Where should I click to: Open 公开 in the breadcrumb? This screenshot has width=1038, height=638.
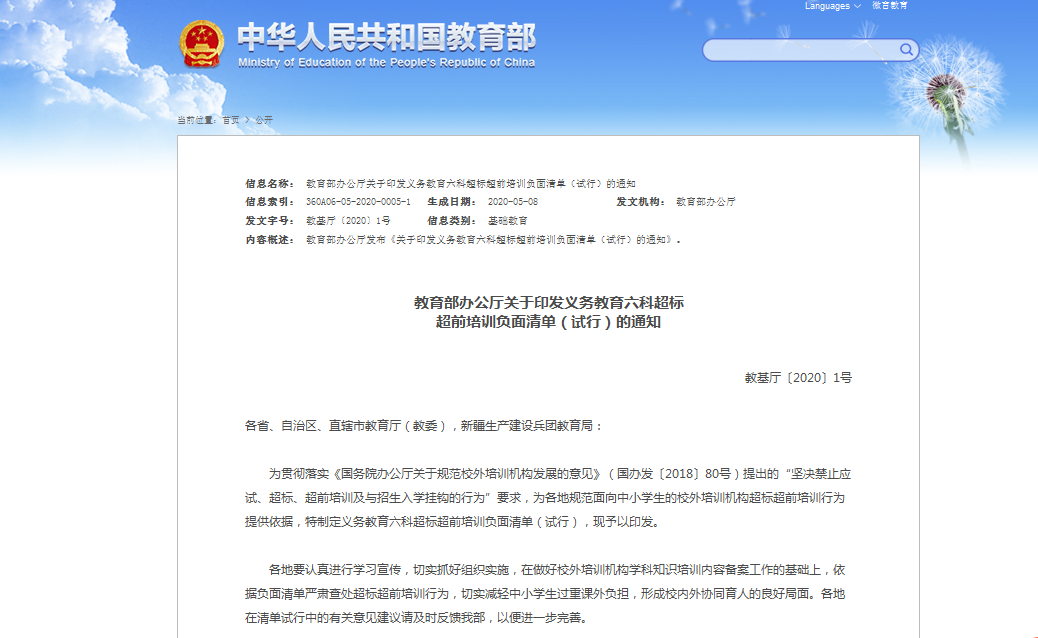(x=263, y=120)
